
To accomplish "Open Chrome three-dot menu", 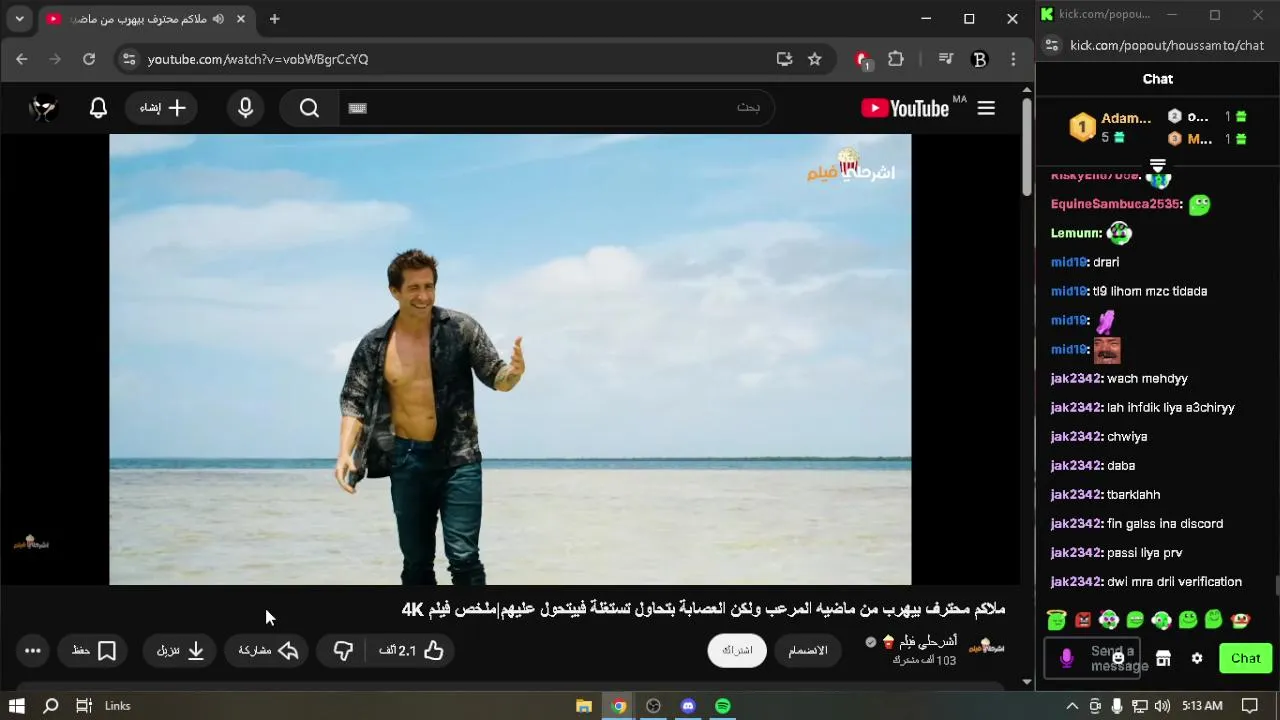I will click(x=1013, y=59).
